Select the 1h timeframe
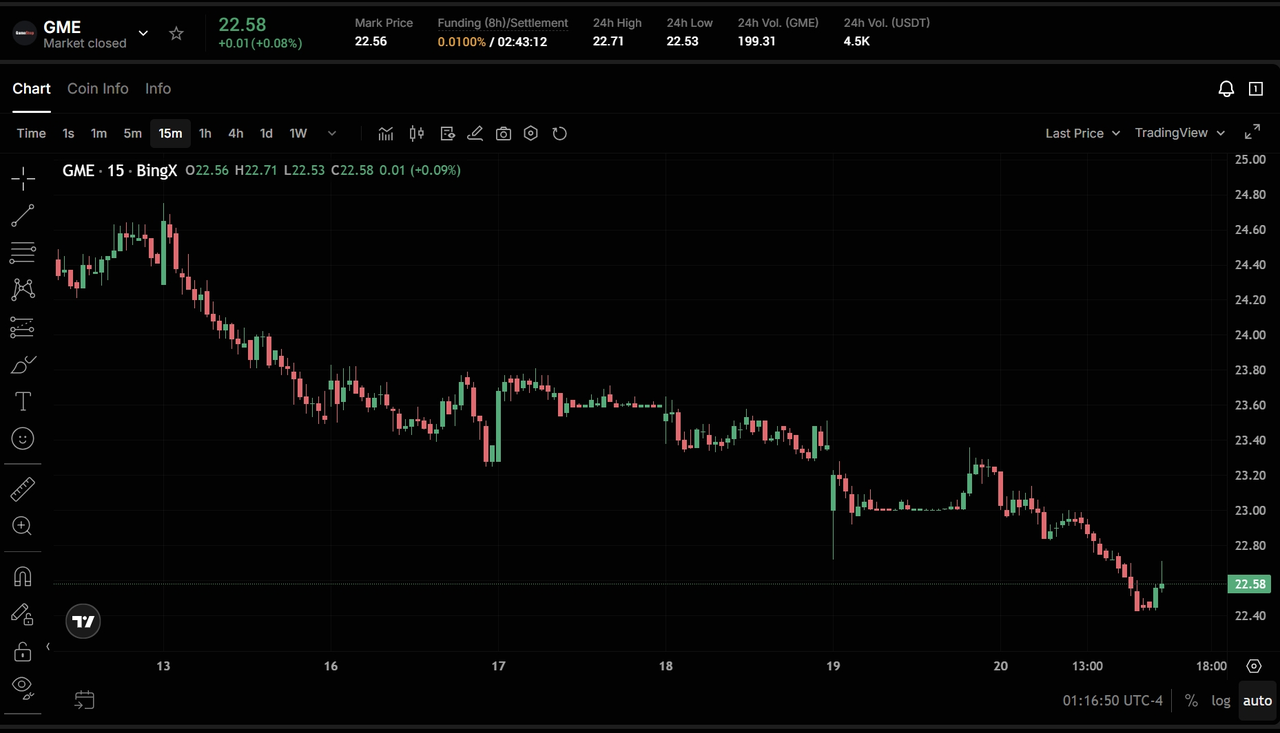This screenshot has height=733, width=1280. point(205,133)
